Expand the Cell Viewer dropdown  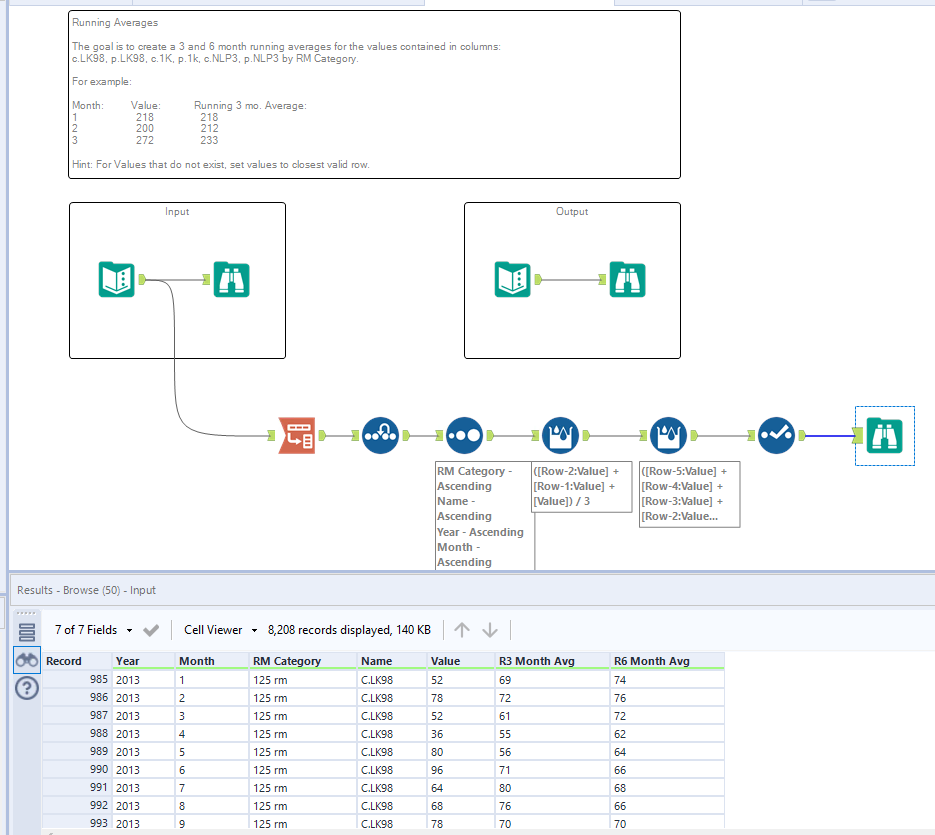(x=221, y=630)
